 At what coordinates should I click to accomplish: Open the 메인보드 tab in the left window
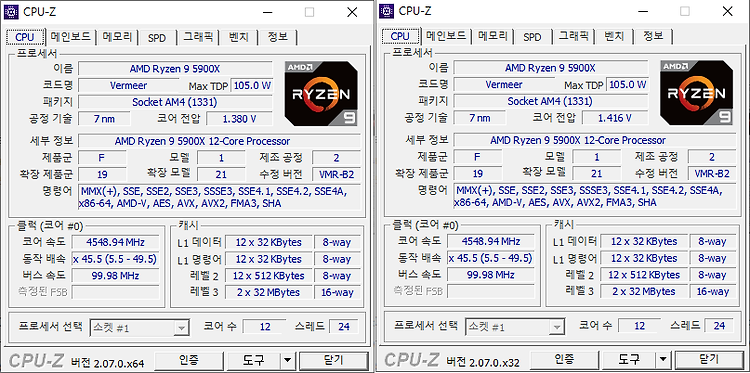(x=70, y=36)
